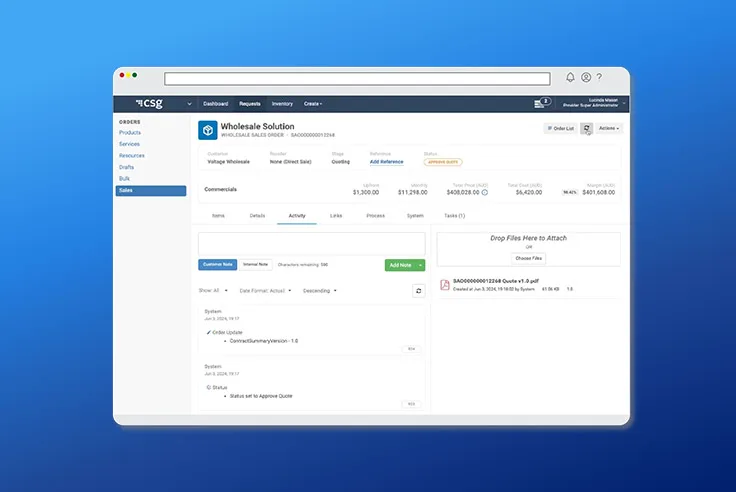736x492 pixels.
Task: Refresh the activity feed list
Action: pyautogui.click(x=418, y=291)
